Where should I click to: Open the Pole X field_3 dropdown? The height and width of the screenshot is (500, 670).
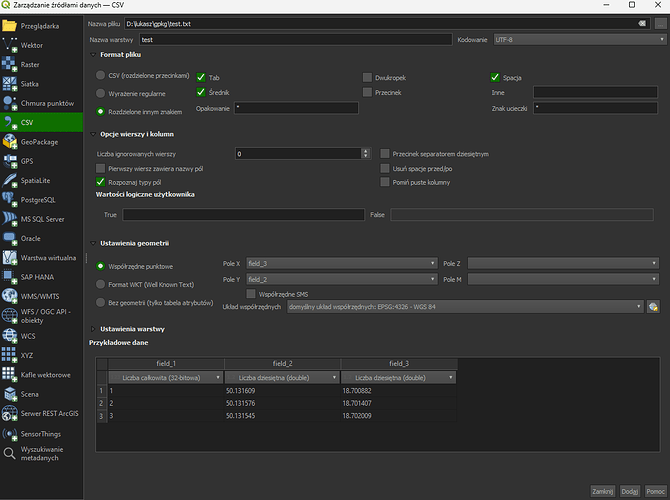(338, 264)
